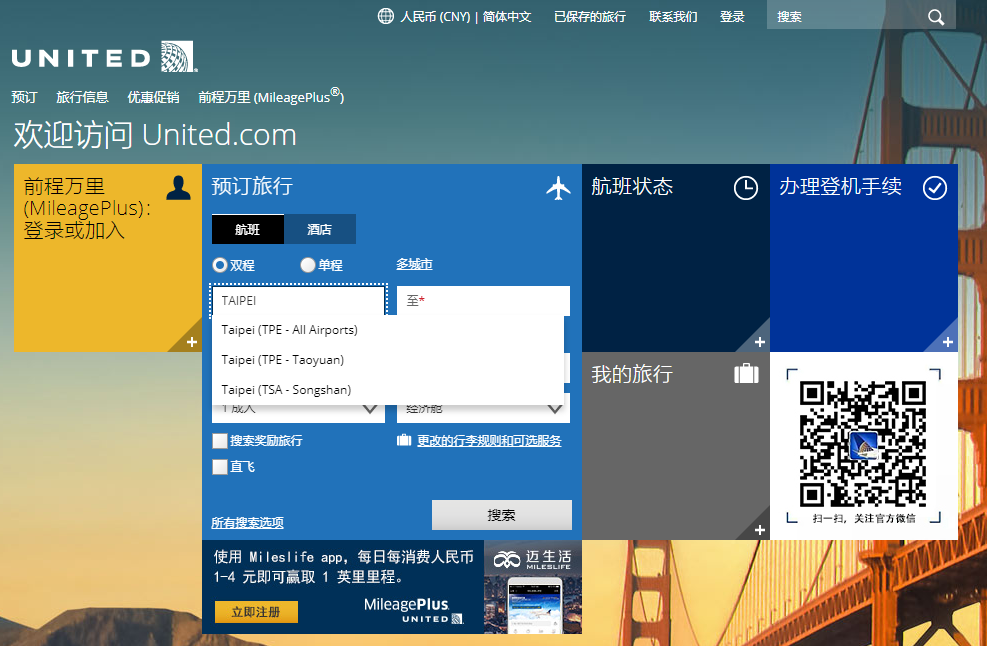Check the 直飞 option
The height and width of the screenshot is (646, 987).
(220, 465)
